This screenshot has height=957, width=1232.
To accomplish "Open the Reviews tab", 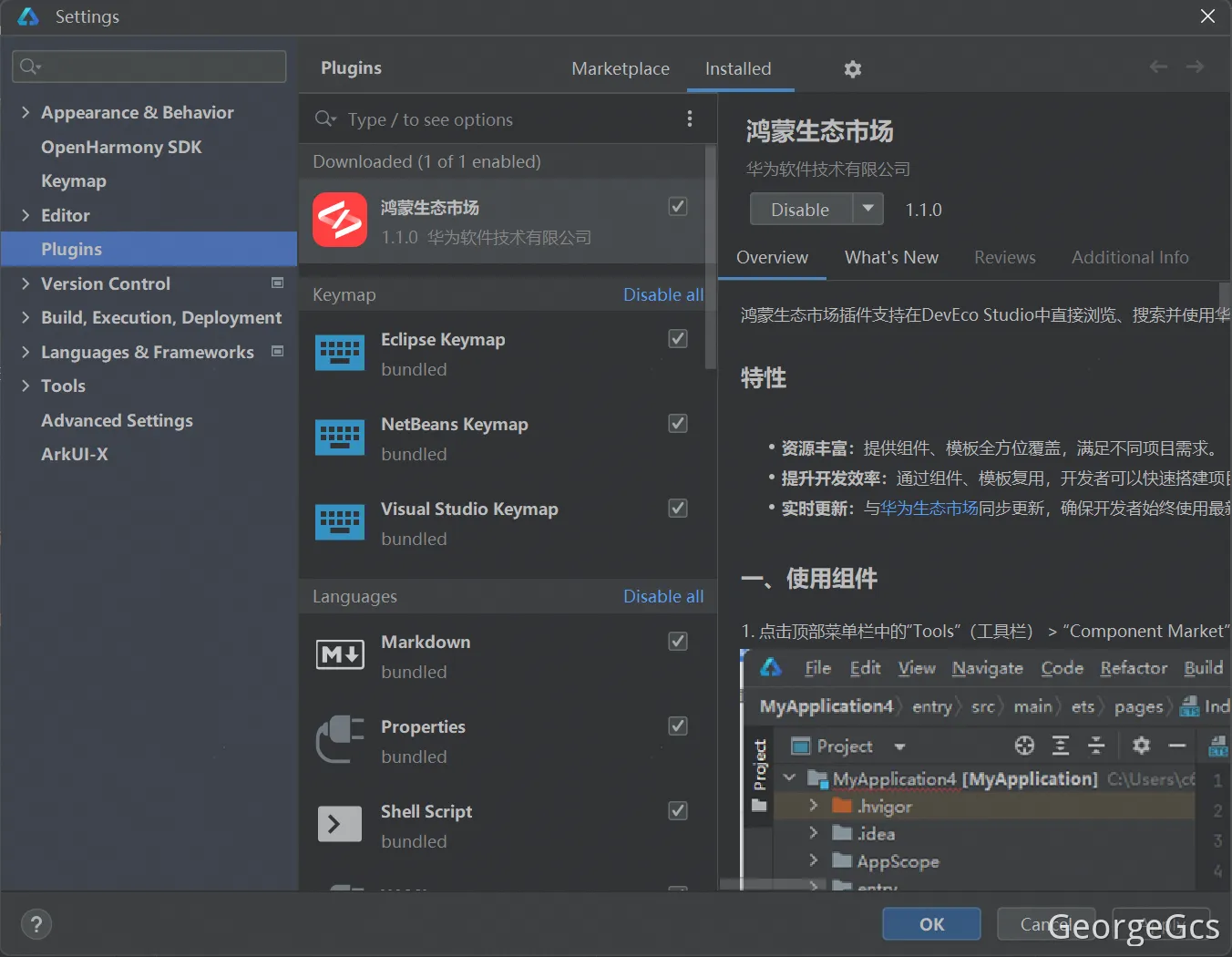I will point(1005,257).
